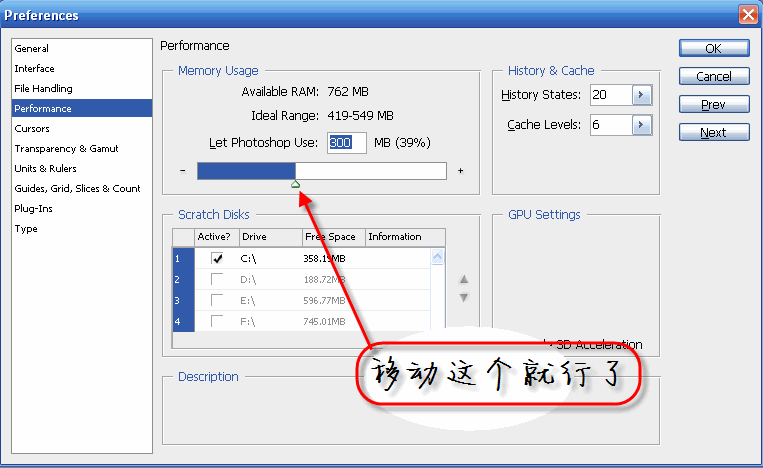This screenshot has width=763, height=468.
Task: Click the D:\ drive label
Action: pos(248,280)
